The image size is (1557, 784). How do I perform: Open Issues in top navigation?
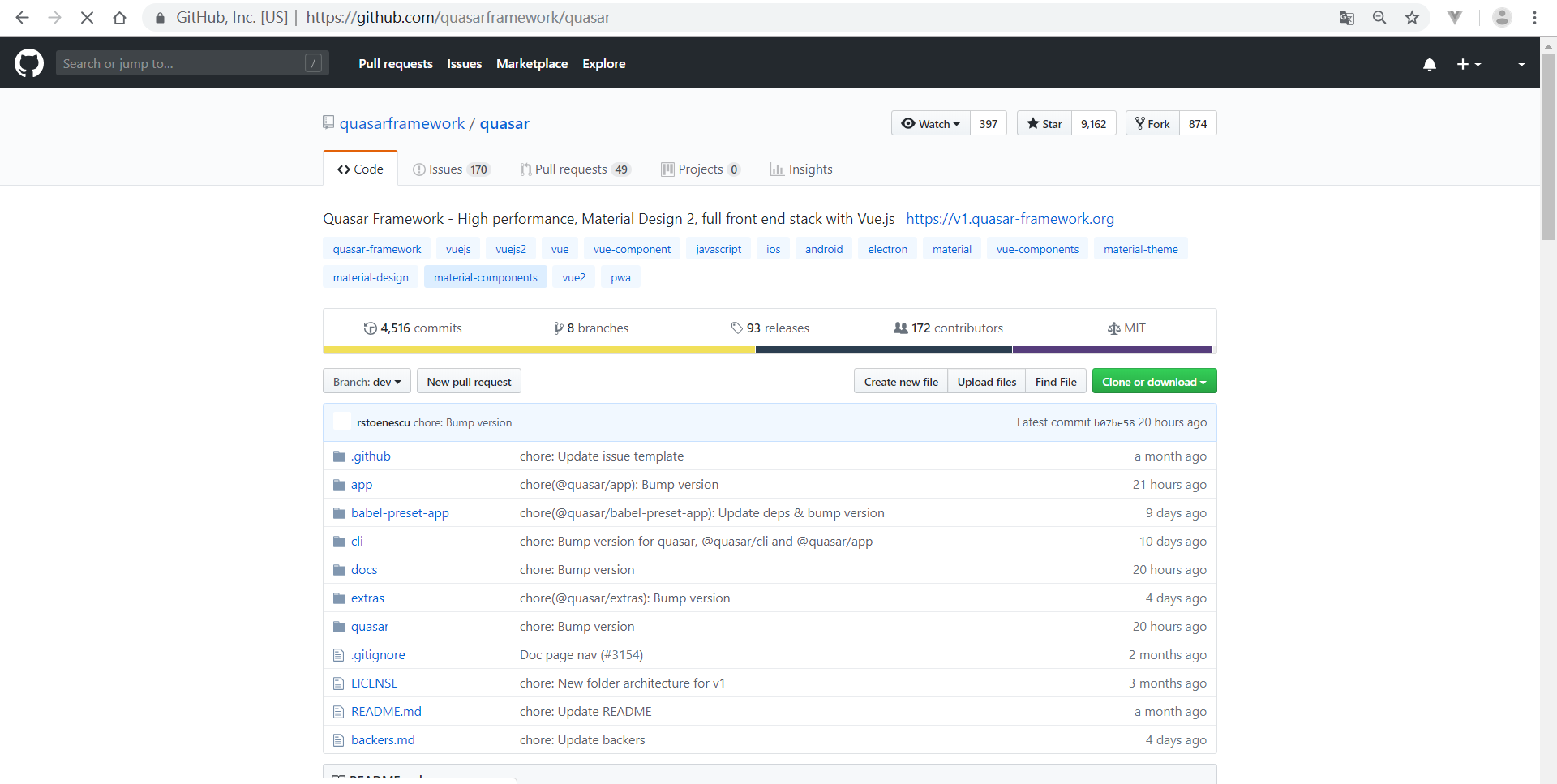click(x=465, y=63)
